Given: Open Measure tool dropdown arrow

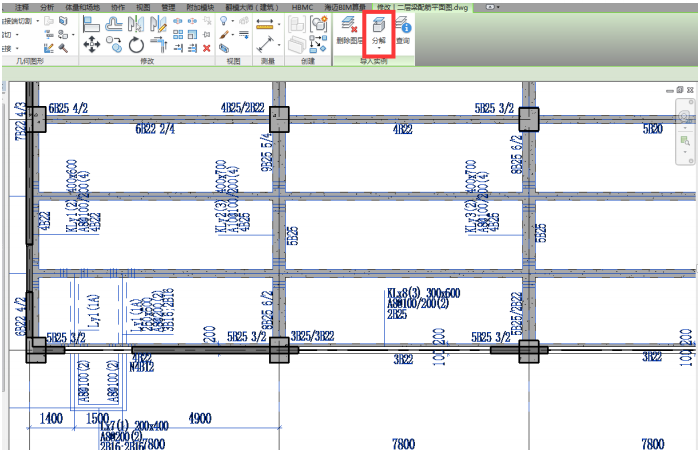Looking at the screenshot, I should (279, 24).
